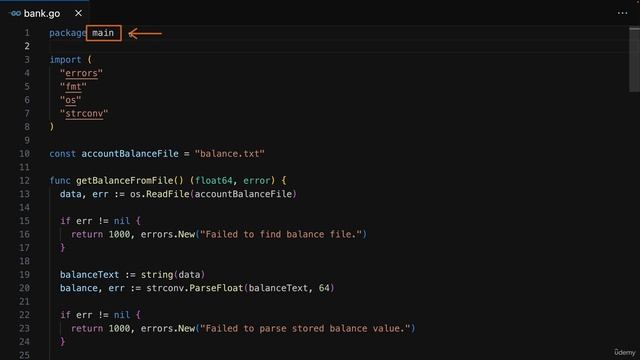
Task: Close the bank.go tab
Action: pos(78,13)
